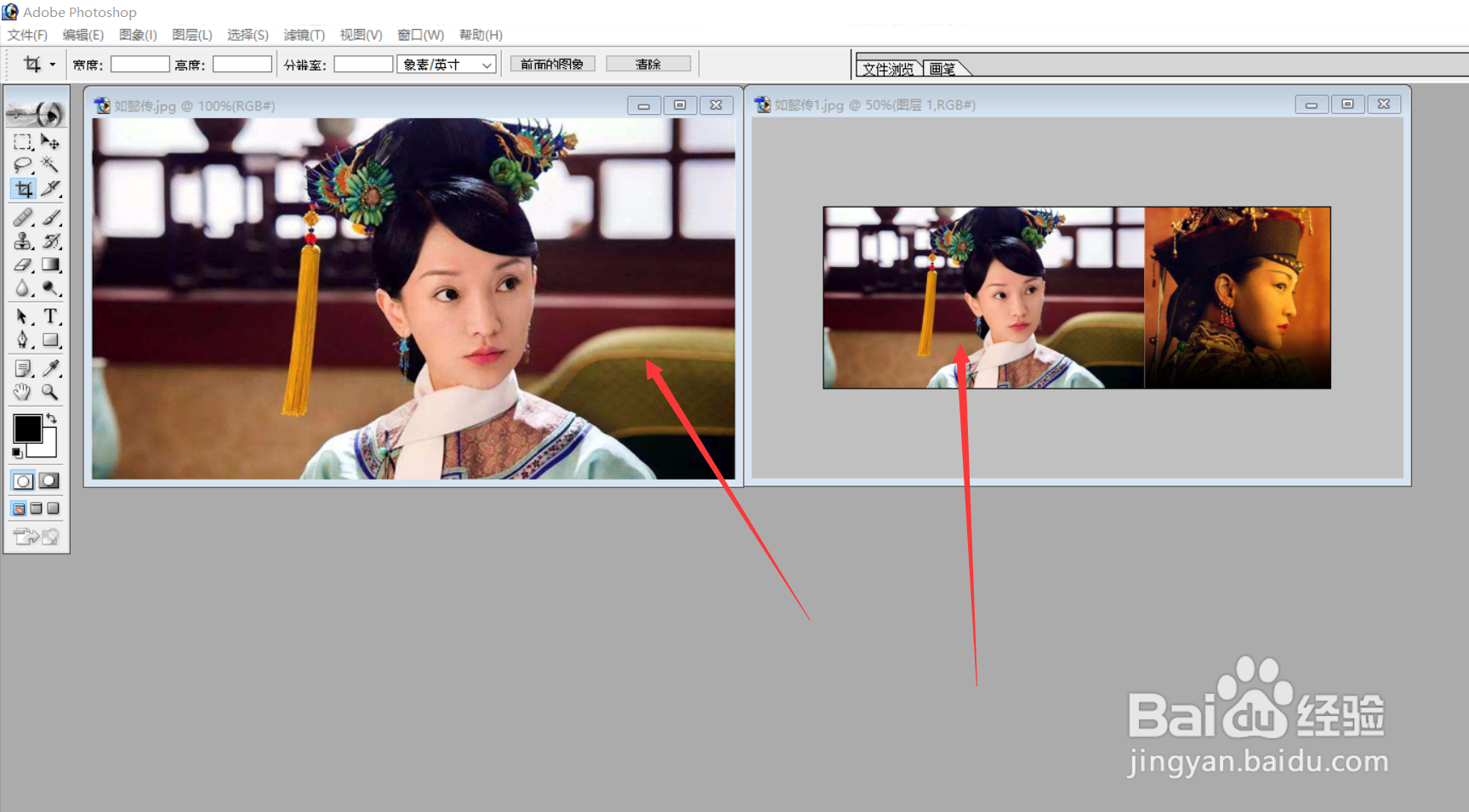1469x812 pixels.
Task: Select the Path Selection tool
Action: [x=23, y=317]
